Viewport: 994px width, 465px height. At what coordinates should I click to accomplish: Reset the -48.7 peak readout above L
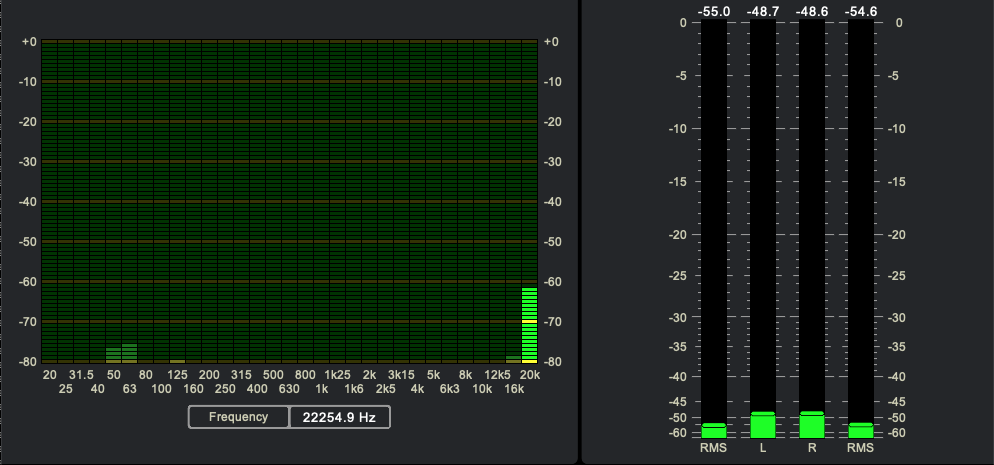[x=763, y=11]
